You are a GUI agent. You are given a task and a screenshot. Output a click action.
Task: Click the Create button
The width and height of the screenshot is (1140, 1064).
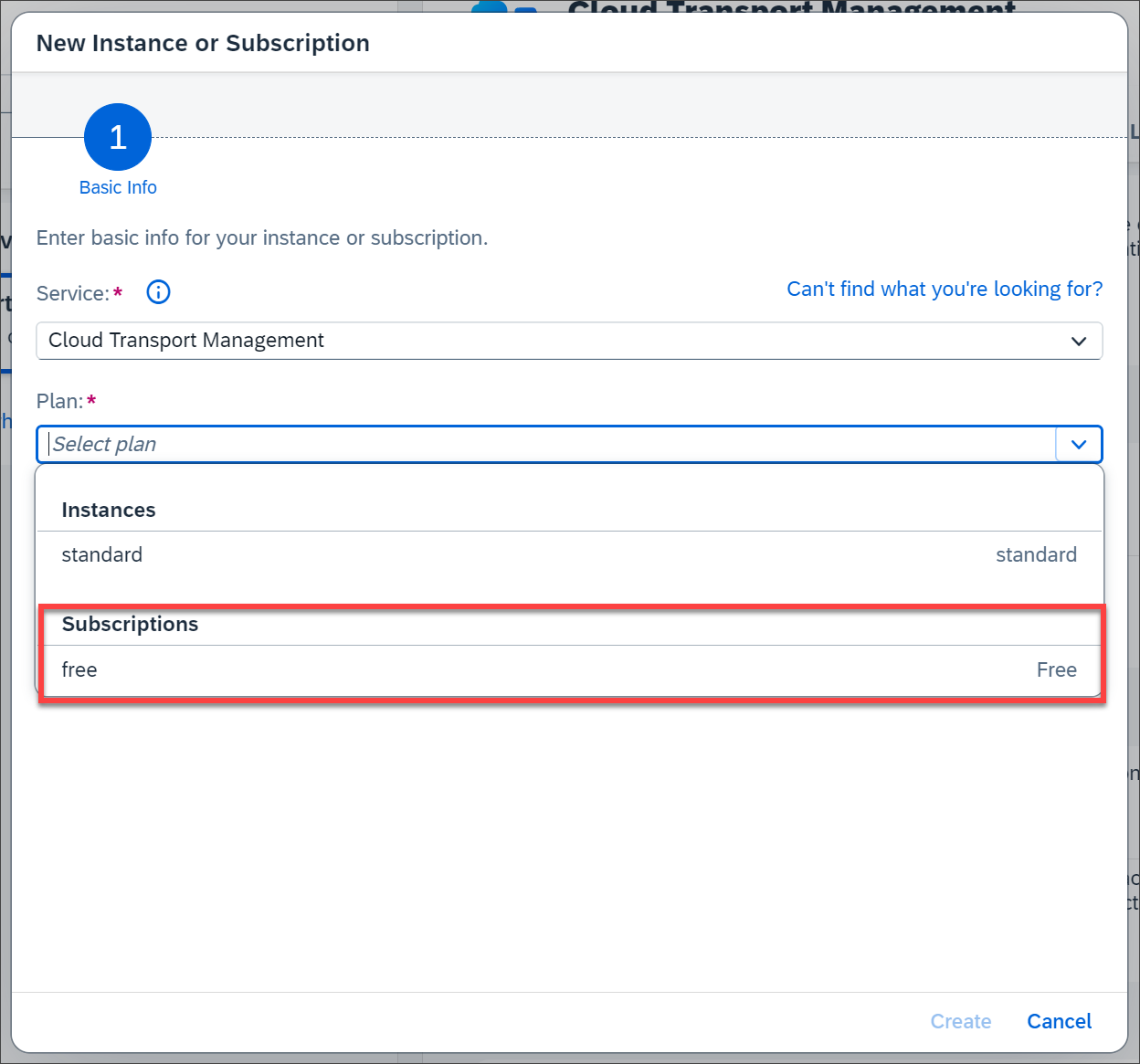point(960,1021)
